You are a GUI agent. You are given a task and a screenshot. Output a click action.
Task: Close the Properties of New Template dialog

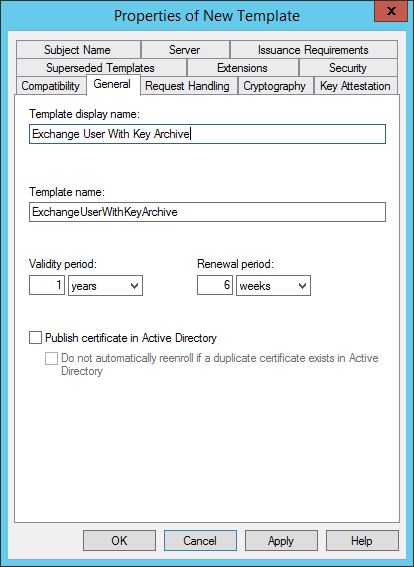(391, 11)
